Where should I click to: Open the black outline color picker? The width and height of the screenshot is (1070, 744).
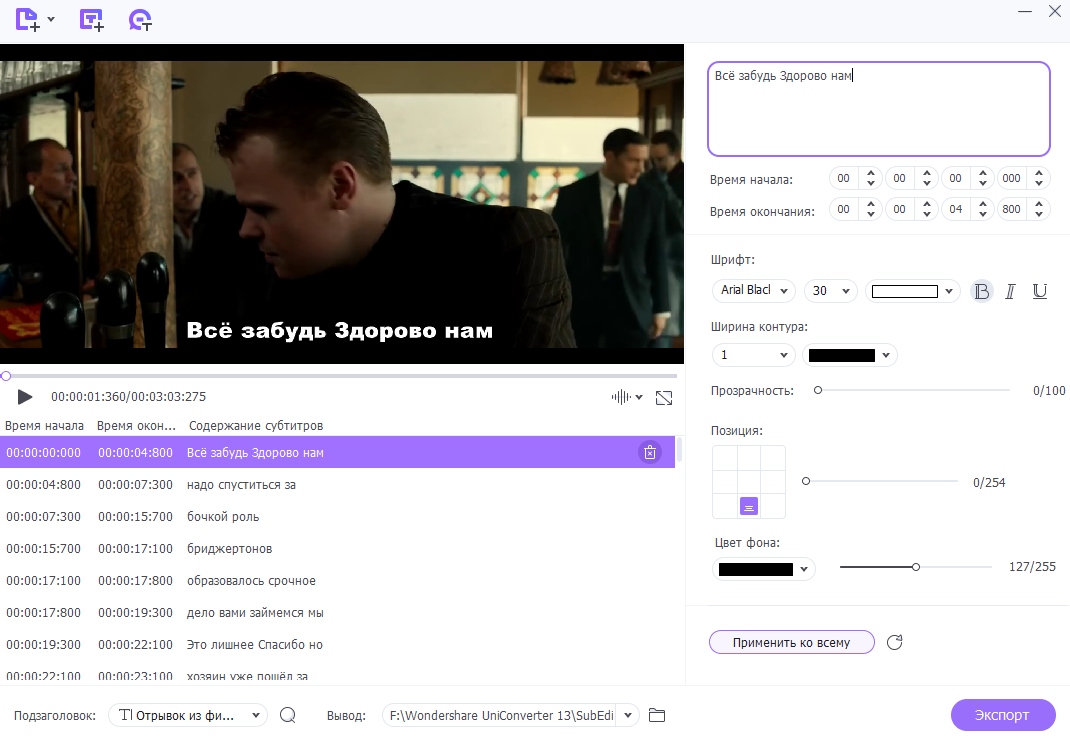[850, 355]
